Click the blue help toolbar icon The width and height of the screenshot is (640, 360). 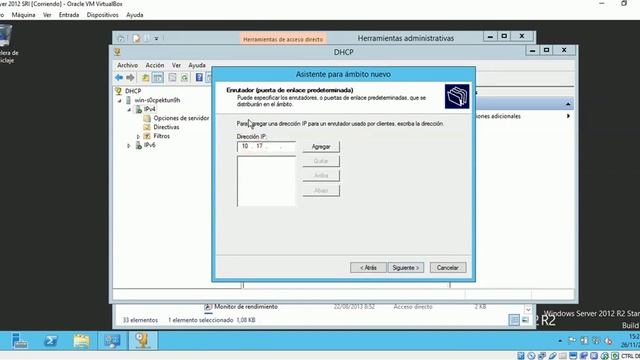(199, 78)
